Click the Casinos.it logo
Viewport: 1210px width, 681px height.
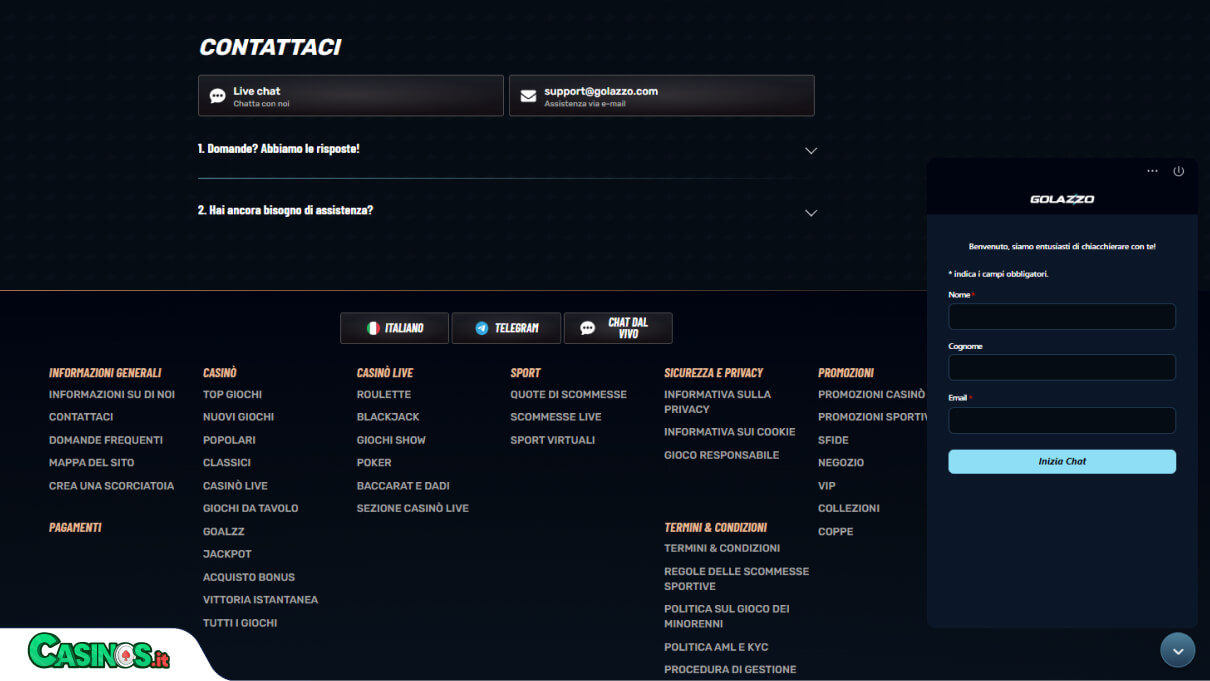[x=99, y=653]
